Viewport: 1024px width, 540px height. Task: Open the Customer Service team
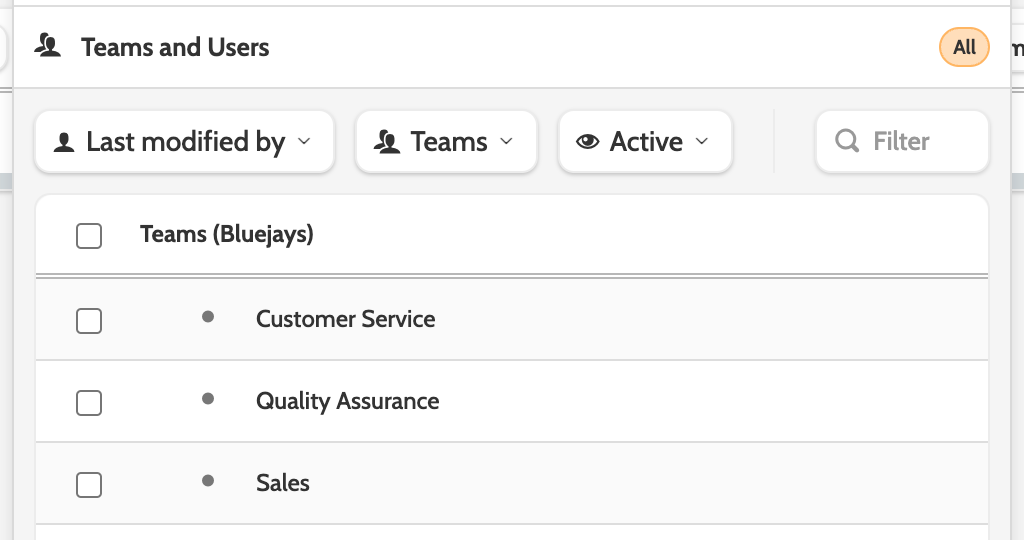click(345, 319)
